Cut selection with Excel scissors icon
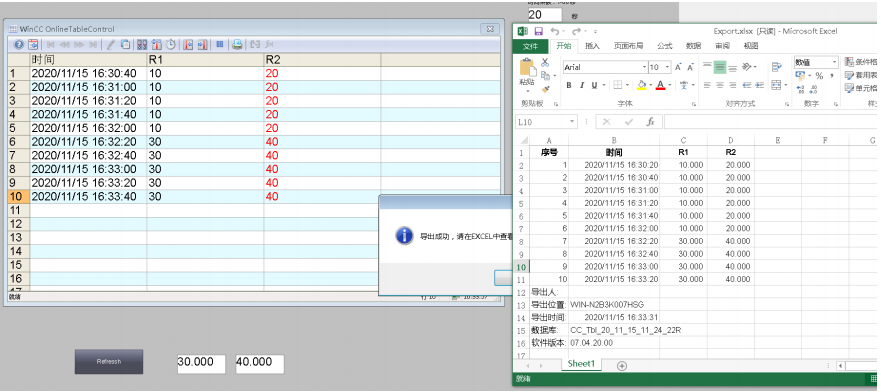Image resolution: width=881 pixels, height=392 pixels. tap(545, 62)
